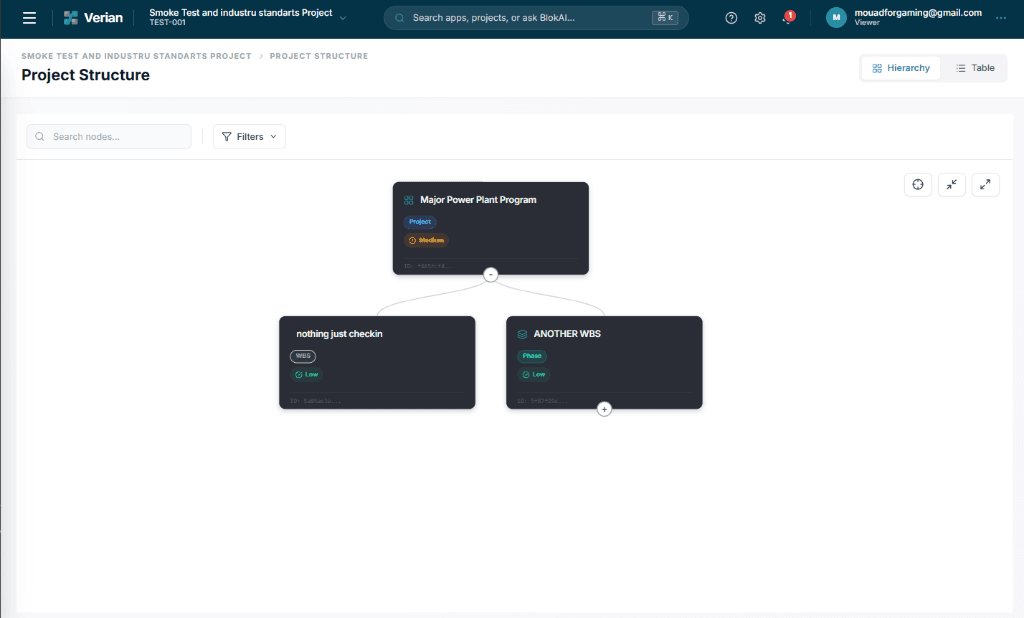The image size is (1024, 618).
Task: Click the global search apps bar
Action: tap(535, 18)
